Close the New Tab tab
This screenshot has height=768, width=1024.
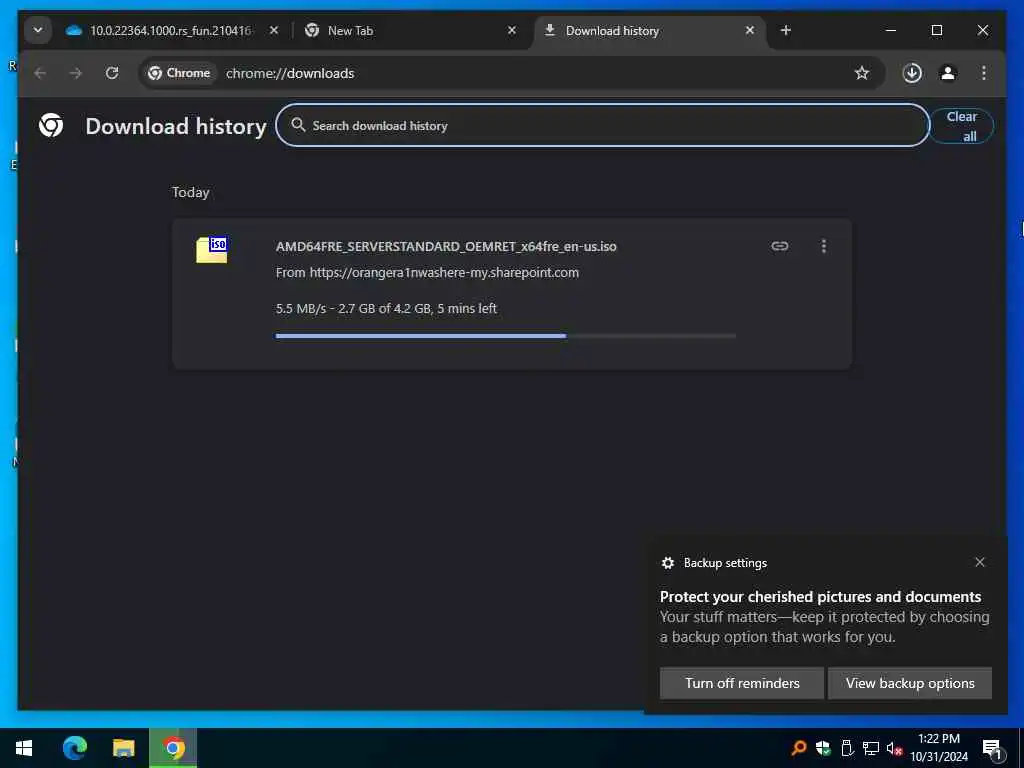click(512, 30)
